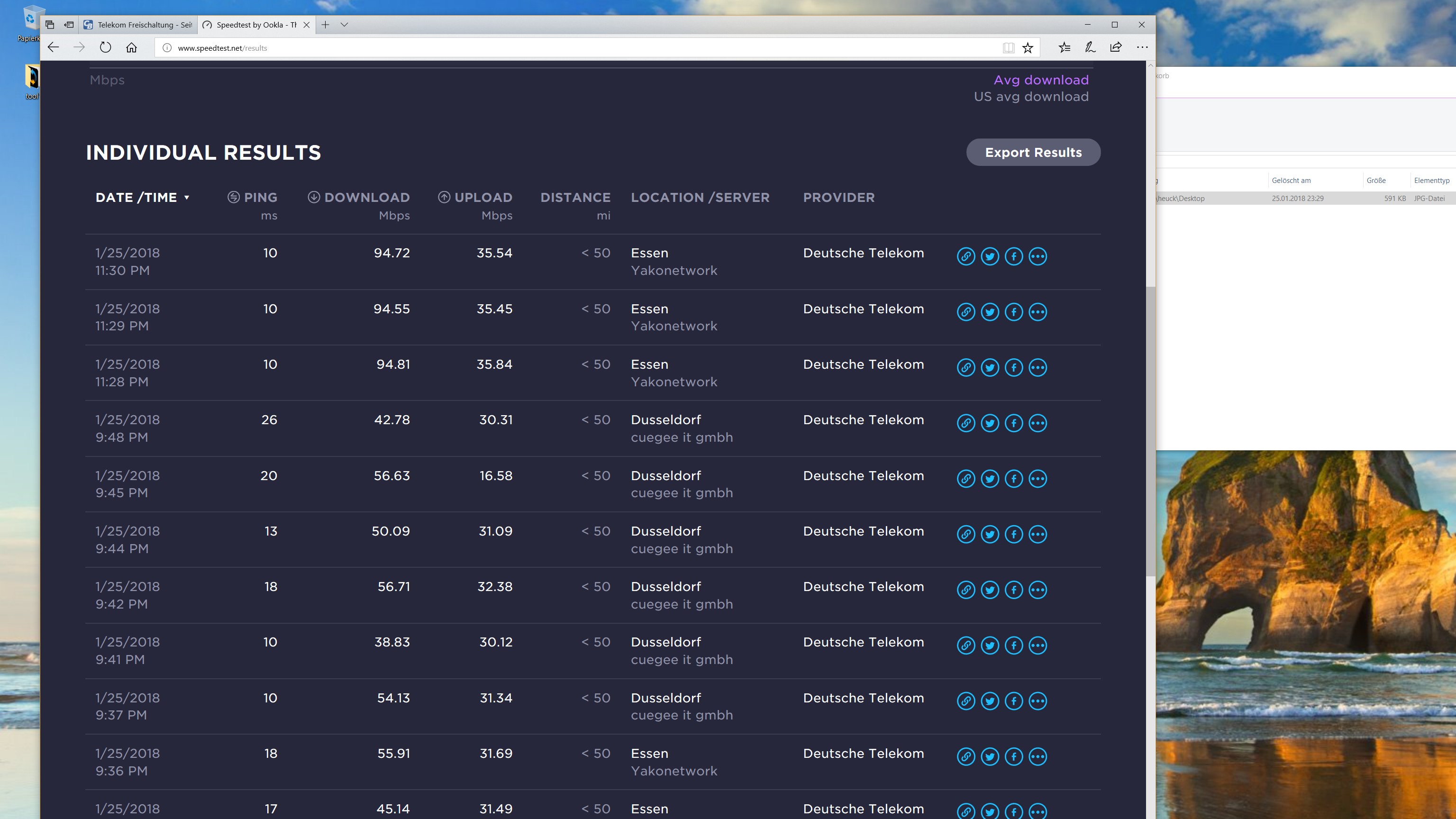
Task: Copy link icon for 11:30 PM result
Action: click(x=966, y=256)
